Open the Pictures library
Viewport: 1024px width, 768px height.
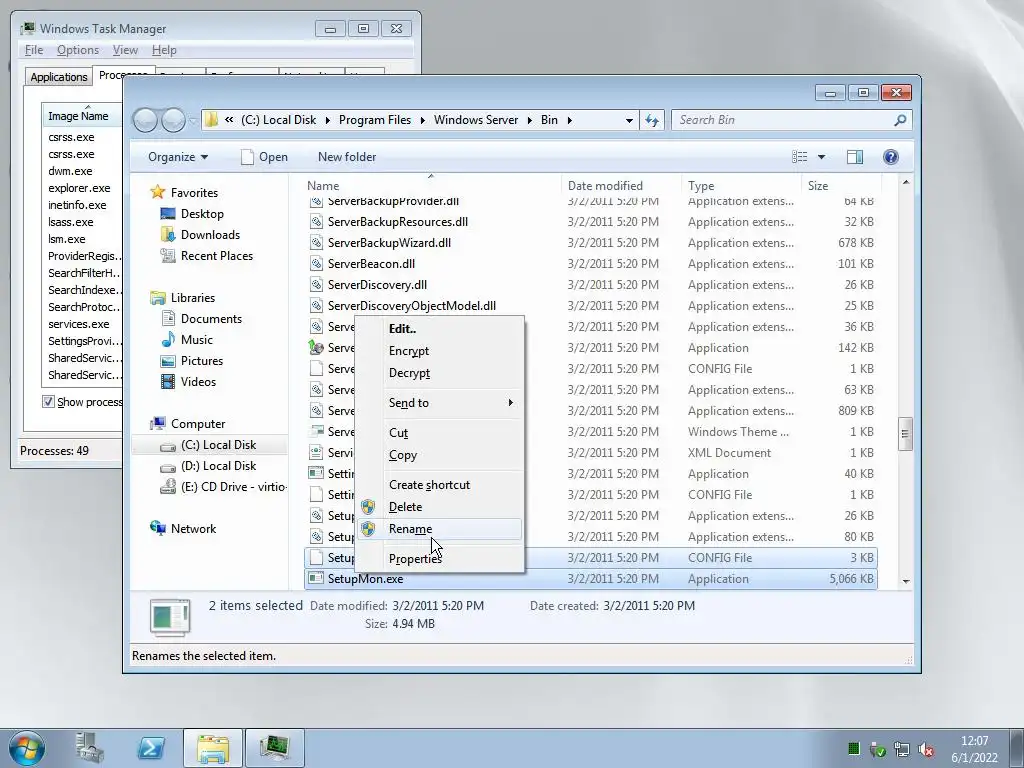pos(202,360)
